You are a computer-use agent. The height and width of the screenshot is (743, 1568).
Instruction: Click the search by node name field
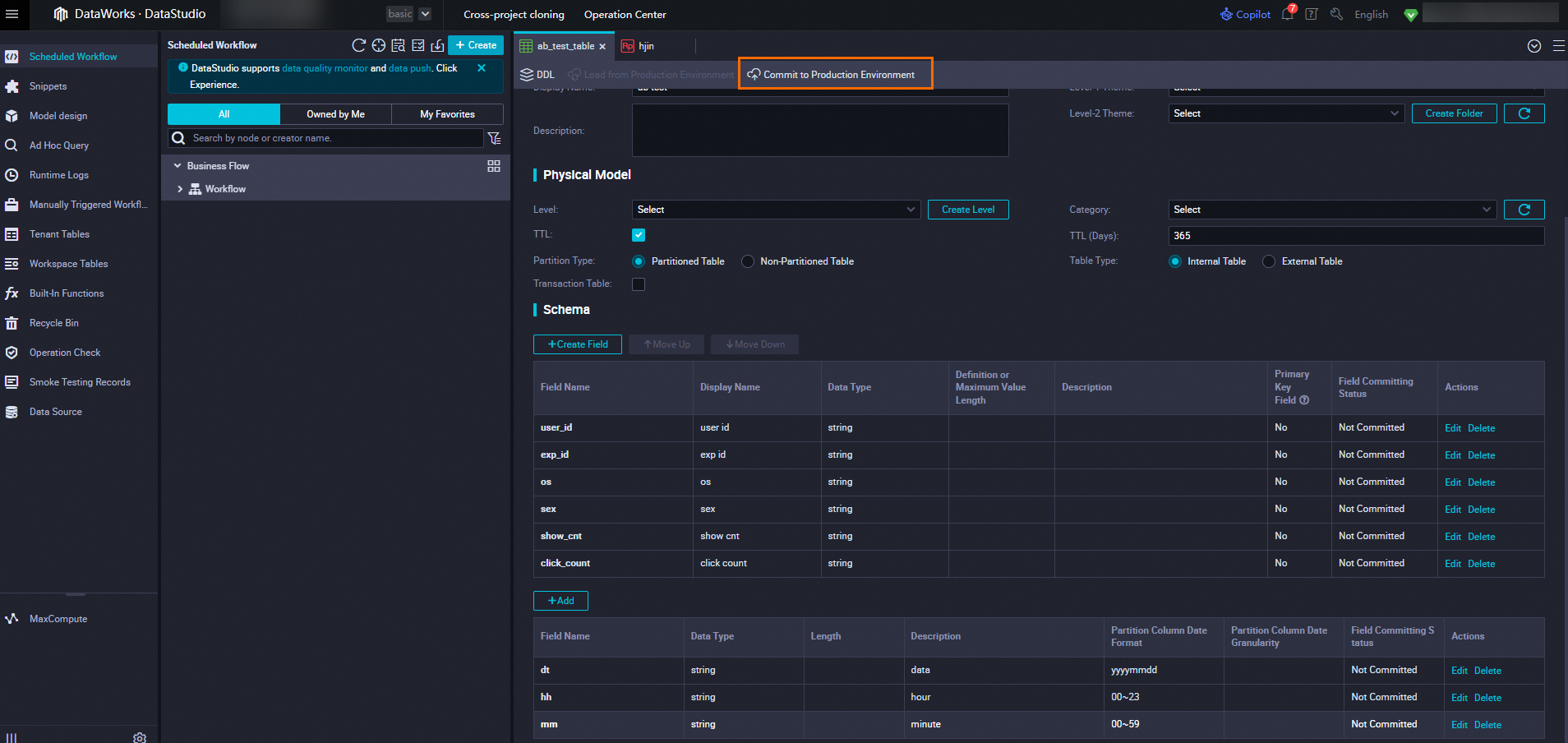click(x=329, y=138)
